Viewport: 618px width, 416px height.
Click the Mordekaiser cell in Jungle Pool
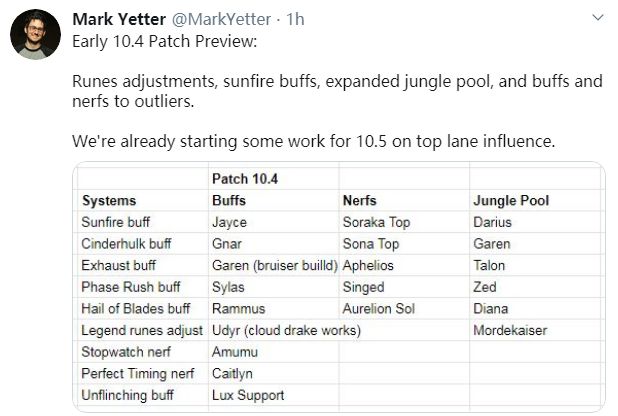click(x=516, y=330)
